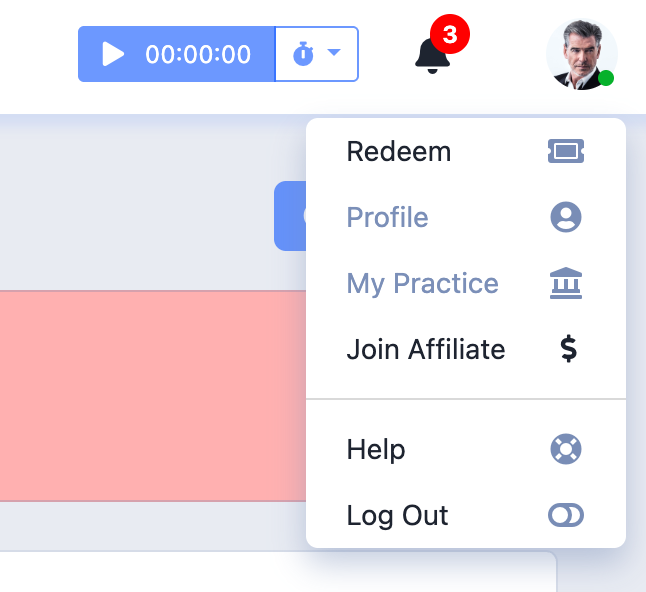Click the My Practice bank icon
646x592 pixels.
(x=566, y=284)
